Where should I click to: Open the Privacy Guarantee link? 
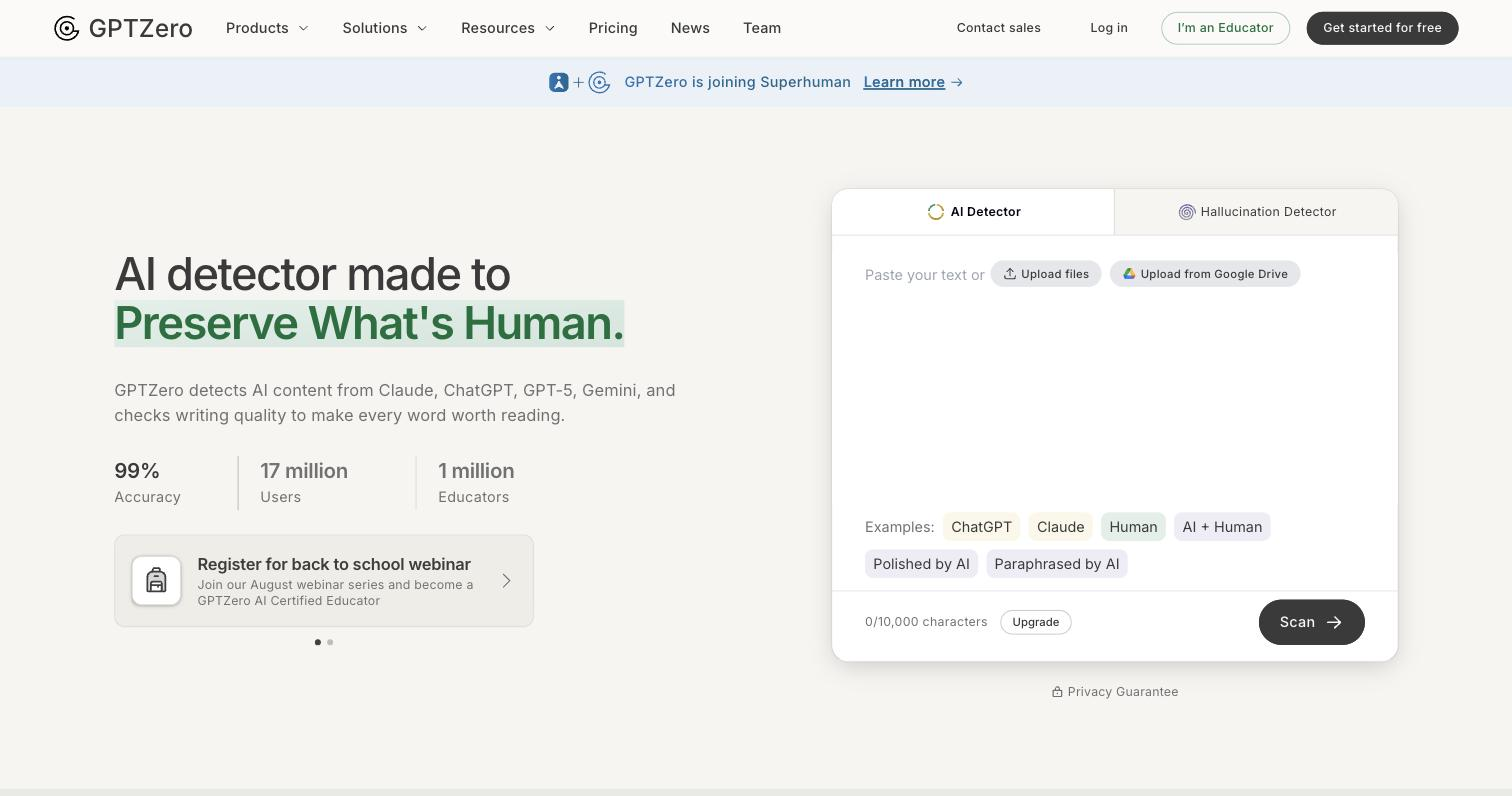1115,692
